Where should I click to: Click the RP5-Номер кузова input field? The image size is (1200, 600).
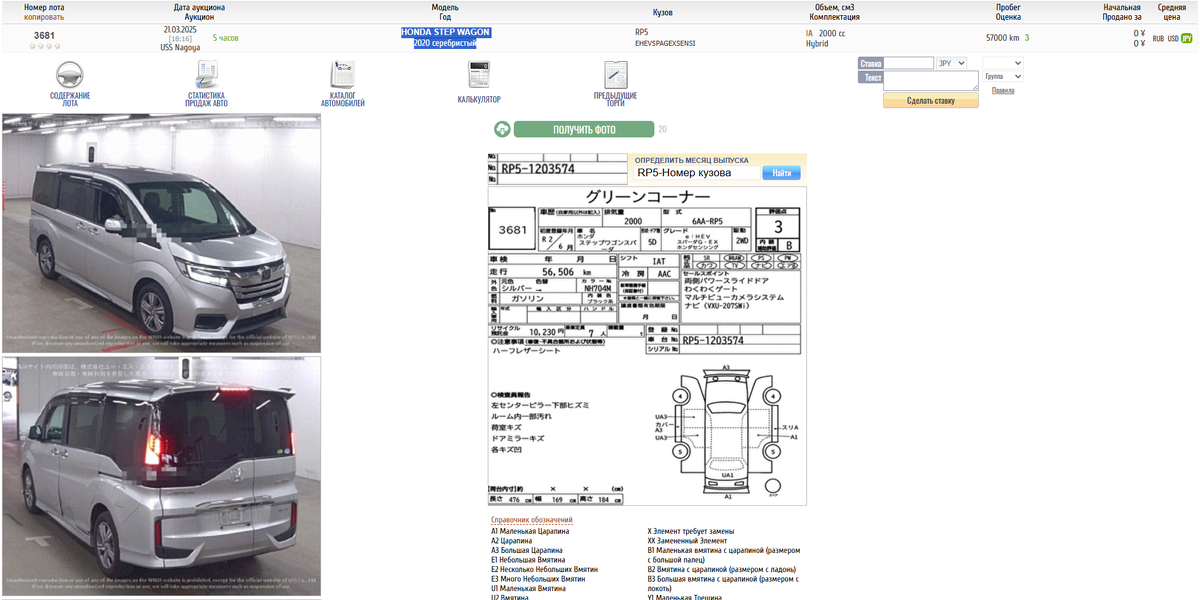tap(696, 173)
